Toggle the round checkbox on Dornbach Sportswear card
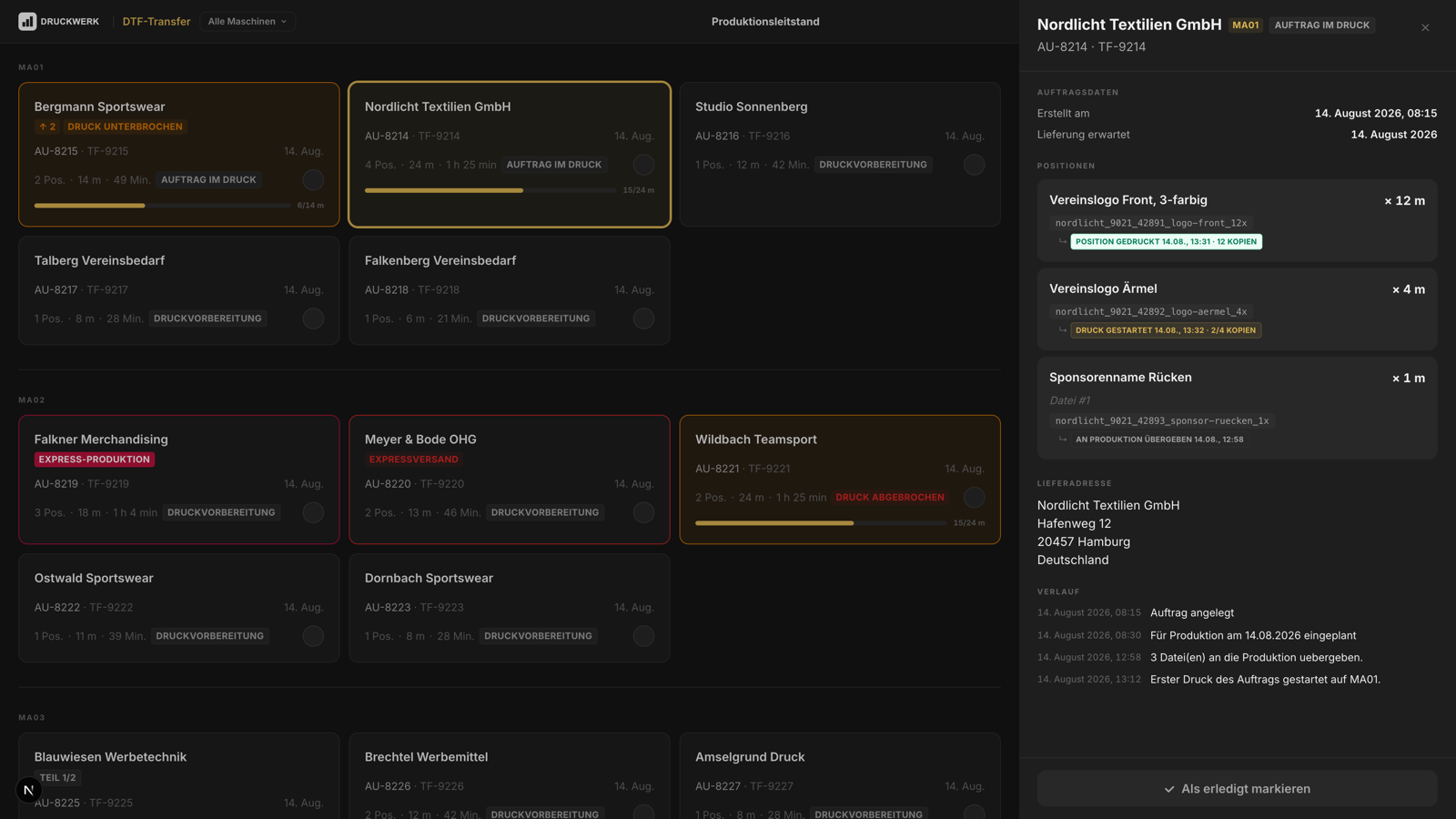1456x819 pixels. (x=643, y=636)
